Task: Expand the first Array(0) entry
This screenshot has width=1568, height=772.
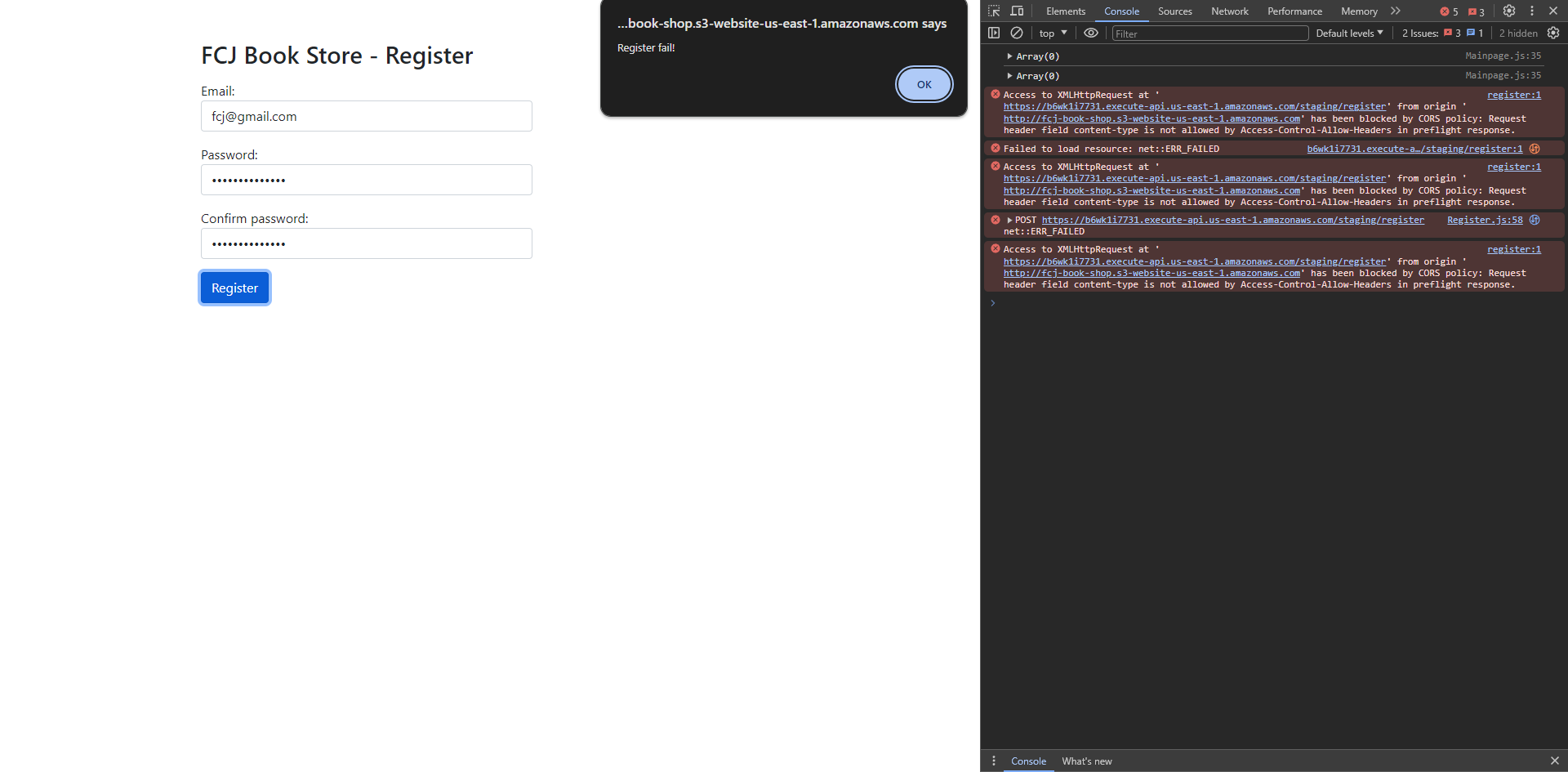Action: [x=1010, y=56]
